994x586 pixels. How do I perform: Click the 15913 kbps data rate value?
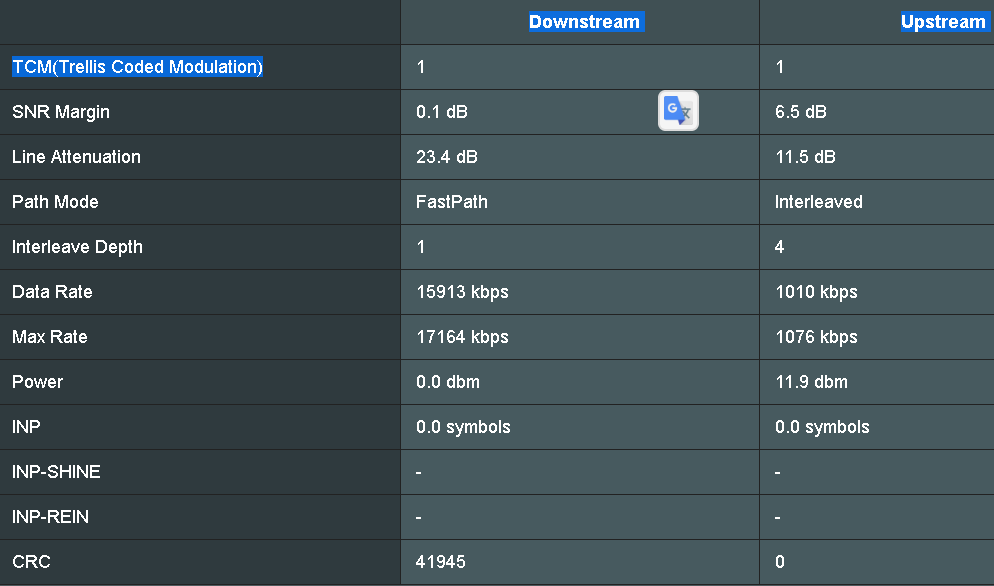[462, 292]
